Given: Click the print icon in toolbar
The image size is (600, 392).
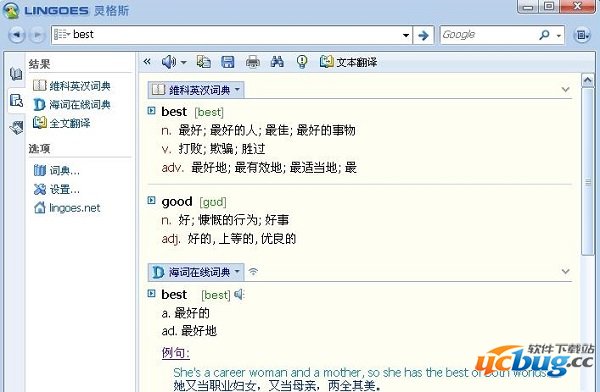Looking at the screenshot, I should [253, 62].
